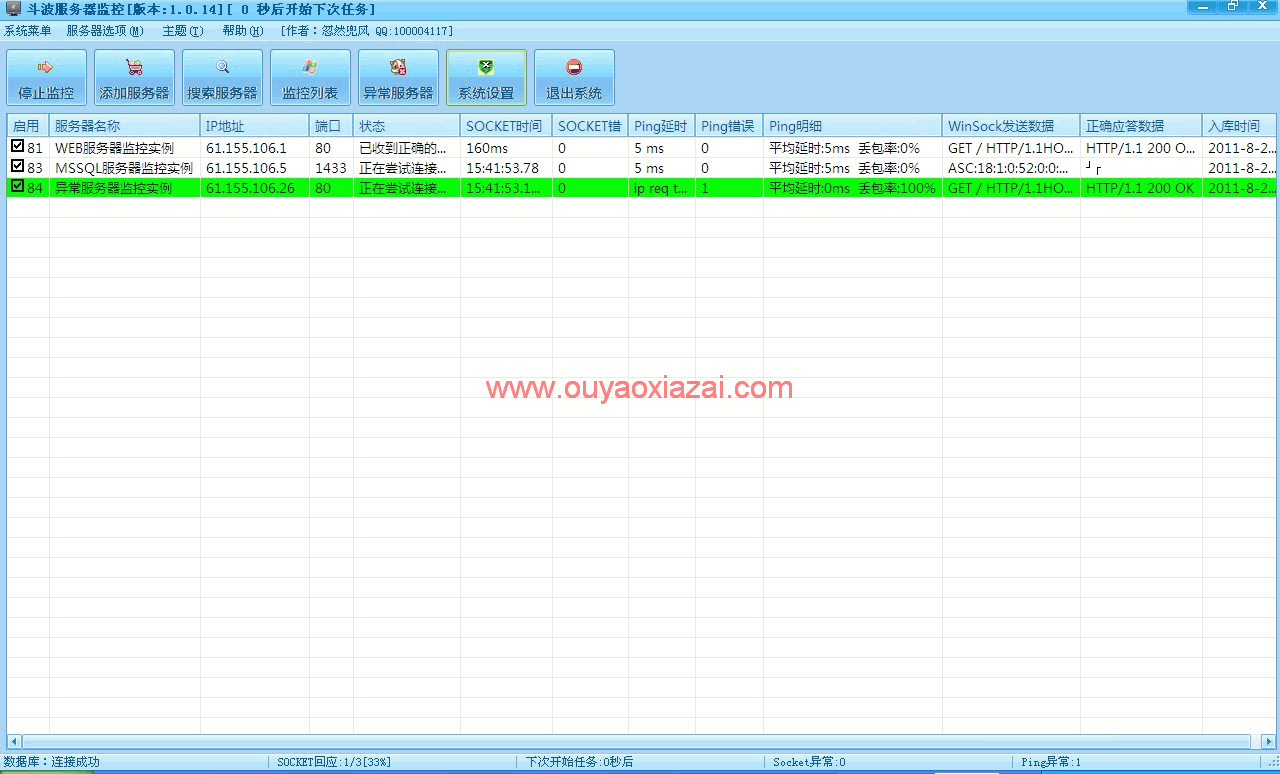The image size is (1280, 774).
Task: Sort by 端口 column header
Action: (x=331, y=126)
